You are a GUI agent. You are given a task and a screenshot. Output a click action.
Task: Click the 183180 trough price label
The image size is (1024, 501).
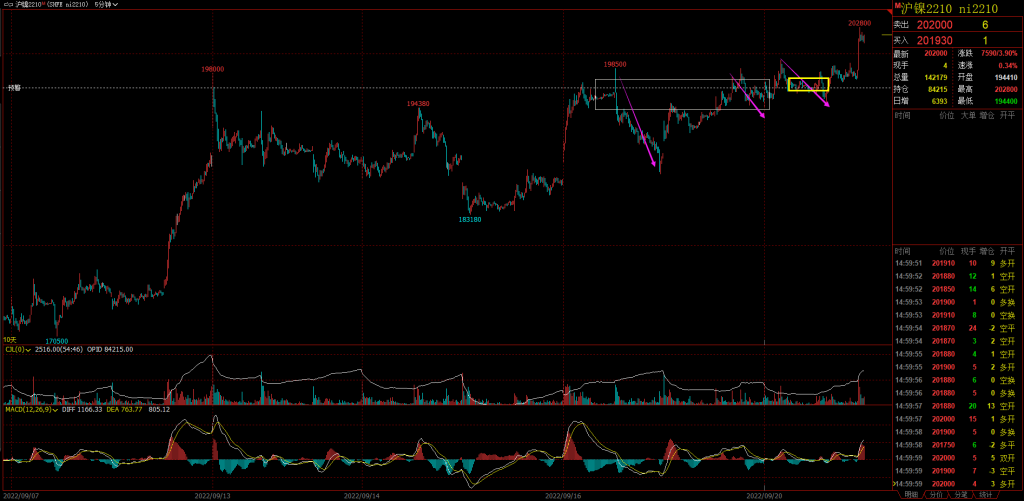point(470,218)
